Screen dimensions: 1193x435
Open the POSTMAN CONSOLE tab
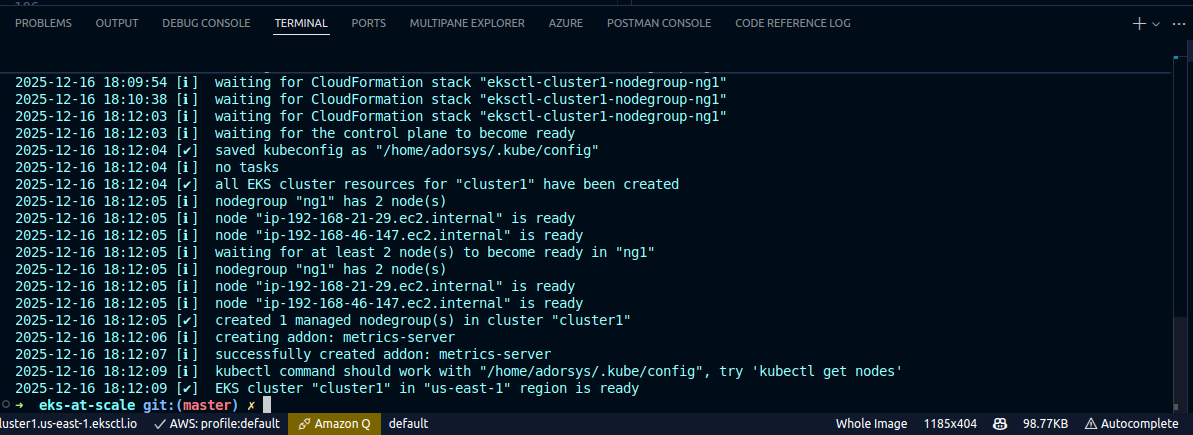659,24
